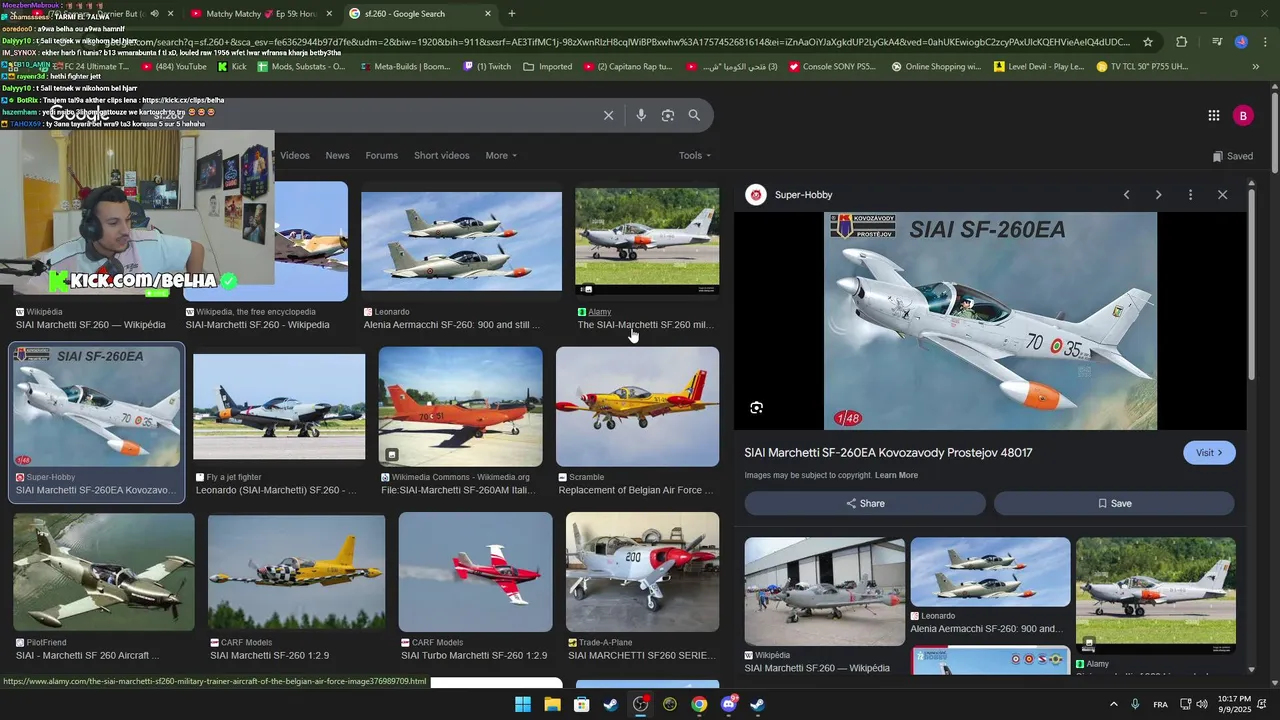
Task: Click the Visit button
Action: coord(1209,453)
